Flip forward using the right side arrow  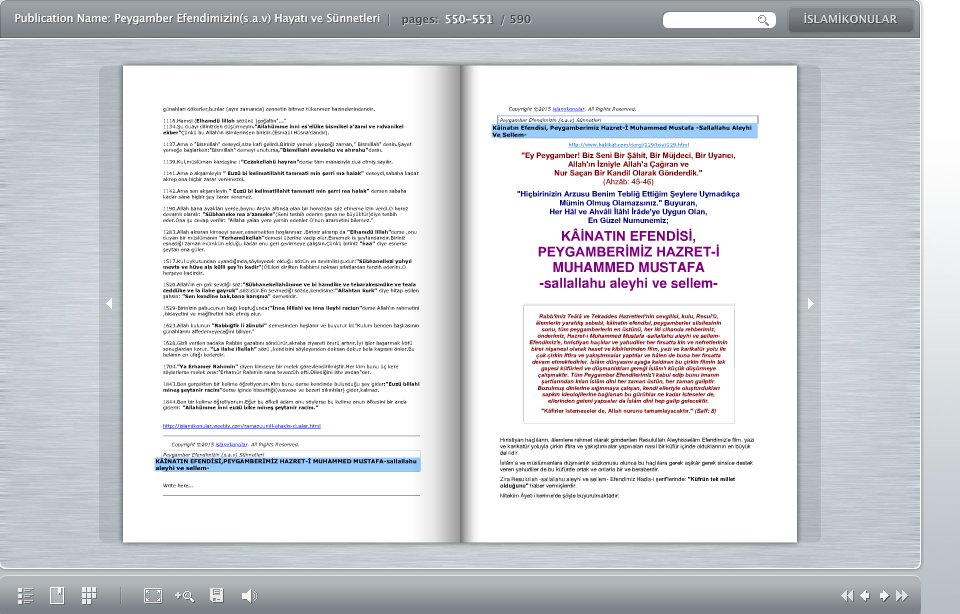811,304
